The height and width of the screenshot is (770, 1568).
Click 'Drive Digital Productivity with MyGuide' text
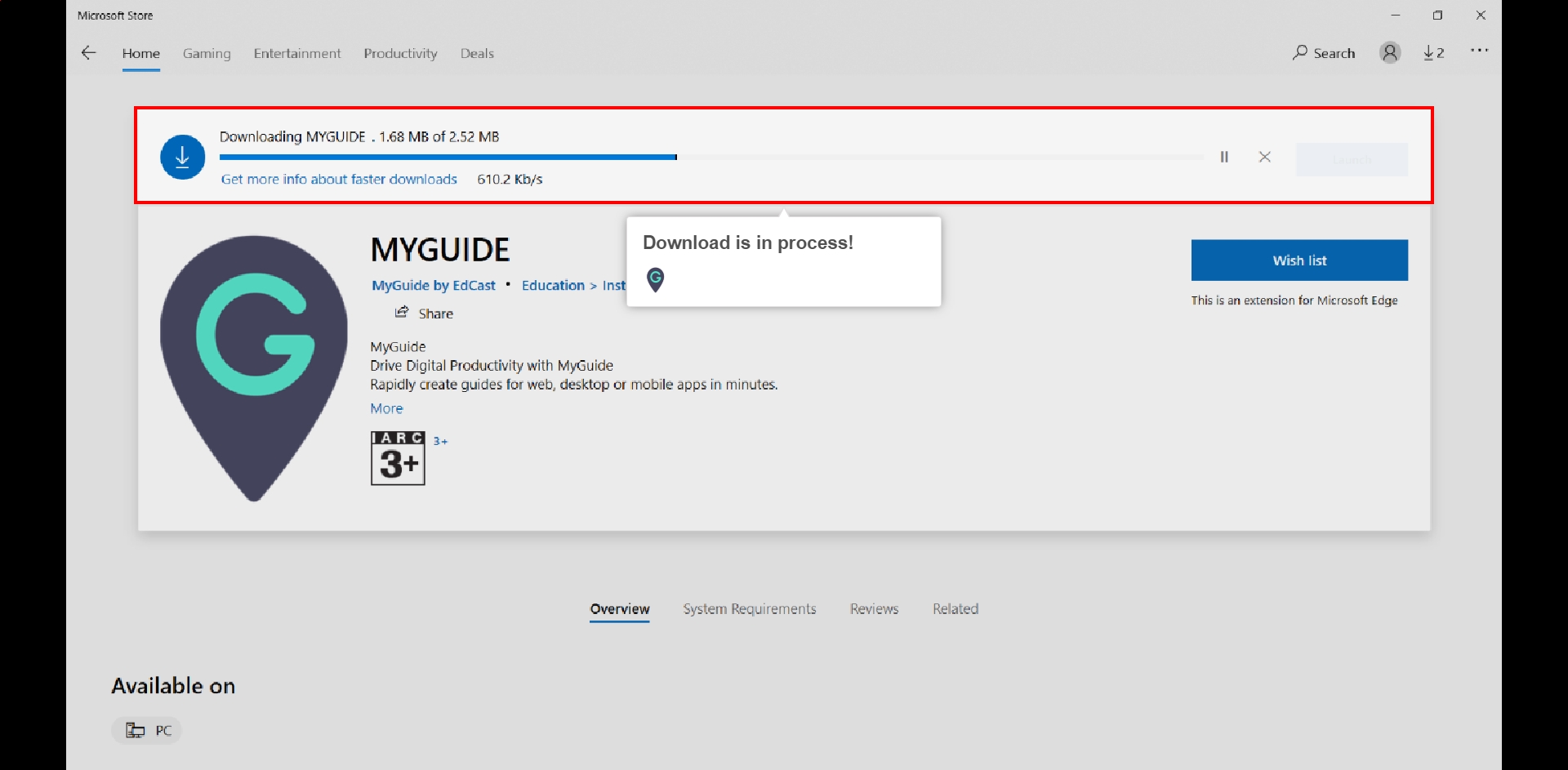[492, 366]
